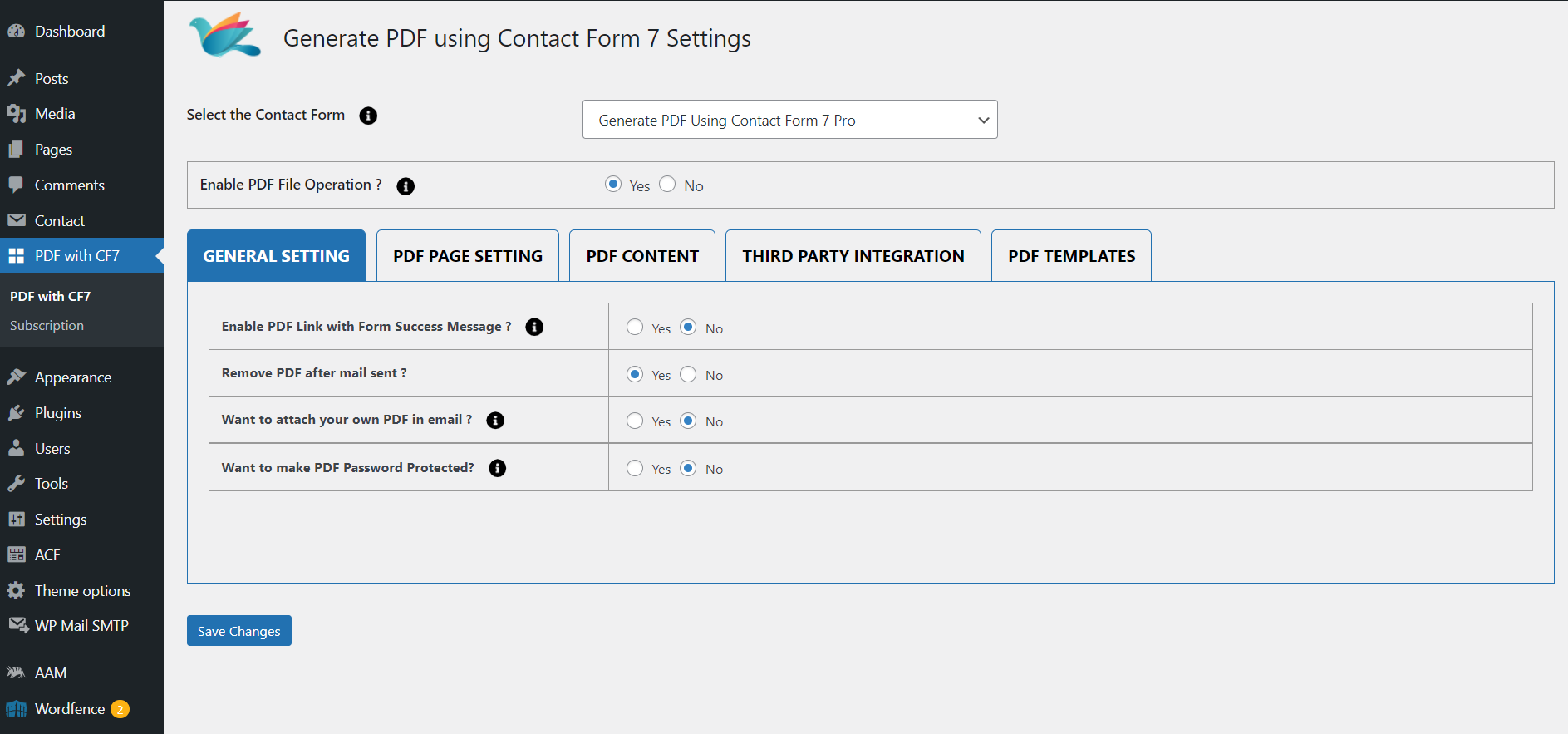Click the Wordfence notification badge
1568x734 pixels.
pos(120,709)
